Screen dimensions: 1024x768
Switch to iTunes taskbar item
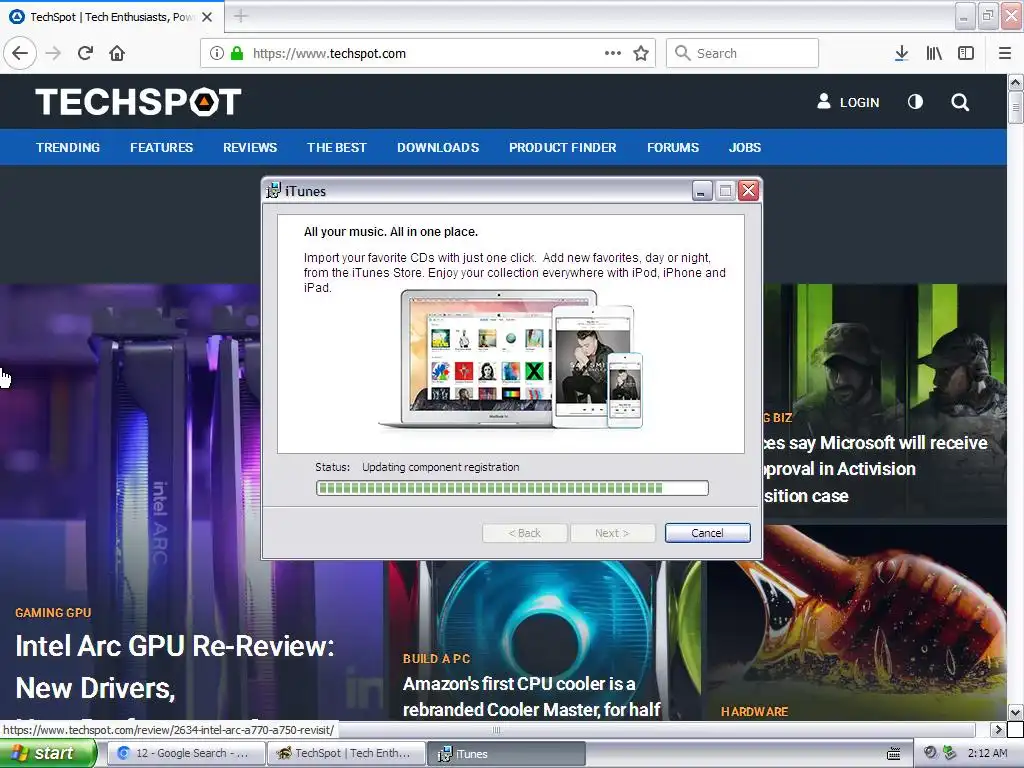[x=507, y=754]
